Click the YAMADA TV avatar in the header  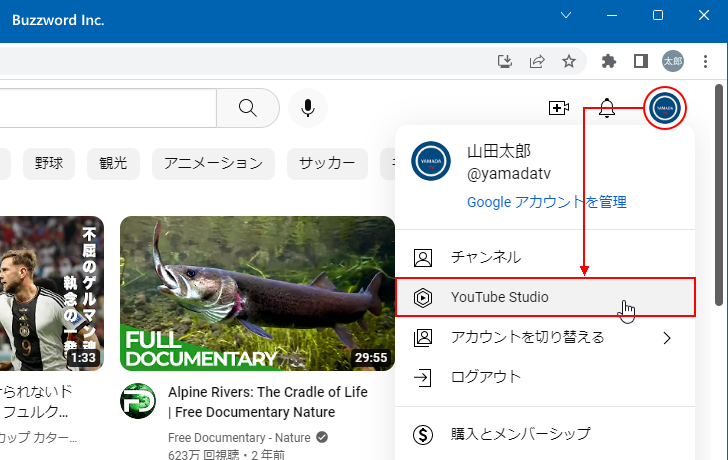(x=665, y=108)
